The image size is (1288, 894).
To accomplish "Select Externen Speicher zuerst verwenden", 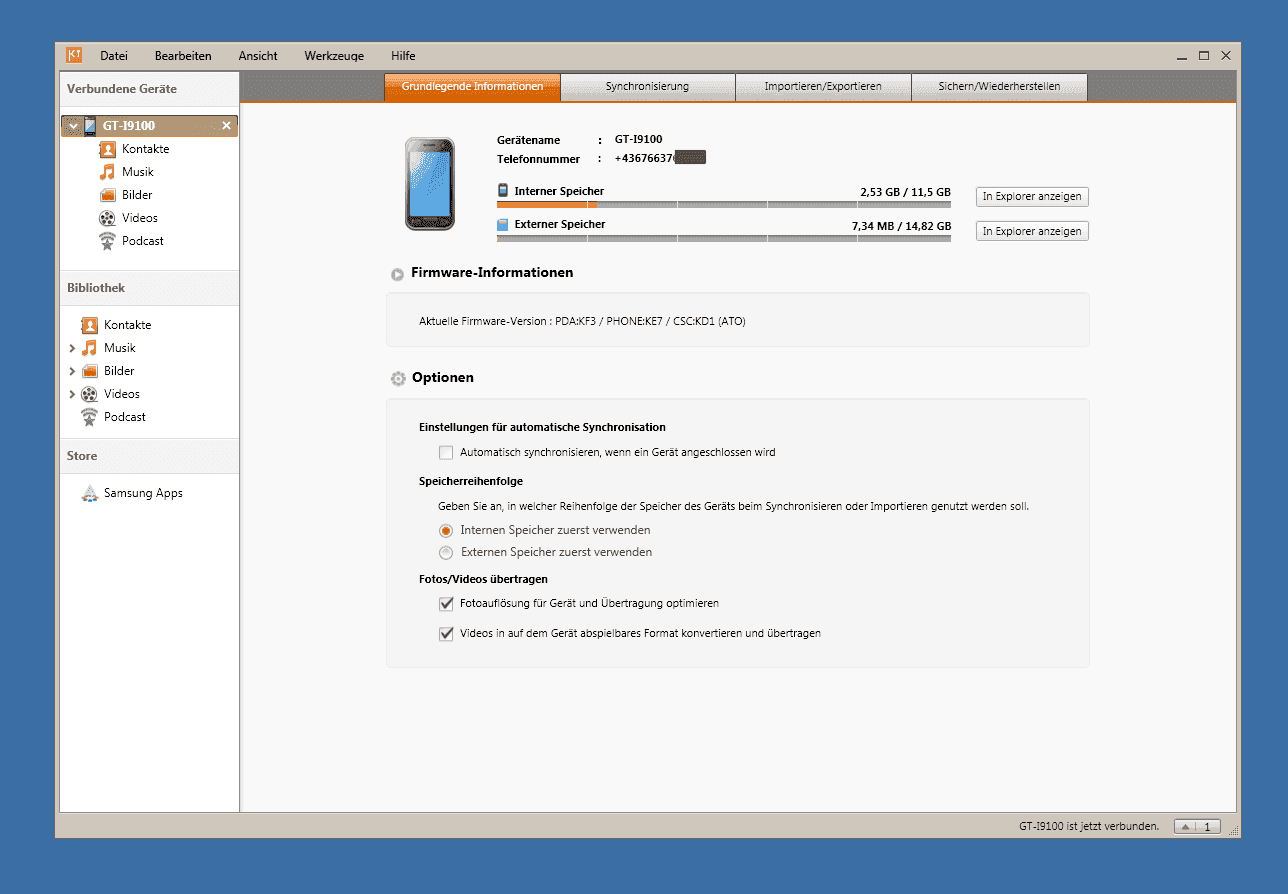I will pyautogui.click(x=446, y=552).
